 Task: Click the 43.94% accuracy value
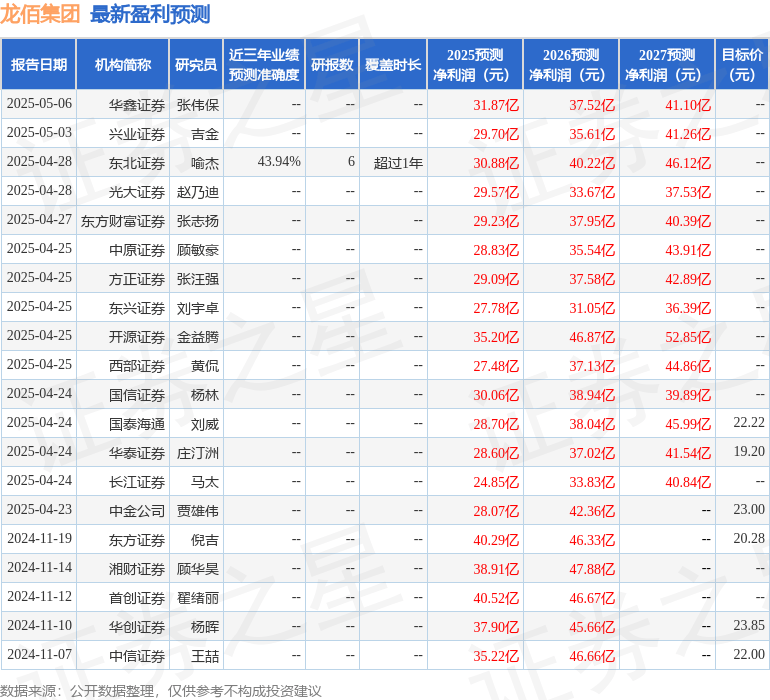tap(279, 162)
